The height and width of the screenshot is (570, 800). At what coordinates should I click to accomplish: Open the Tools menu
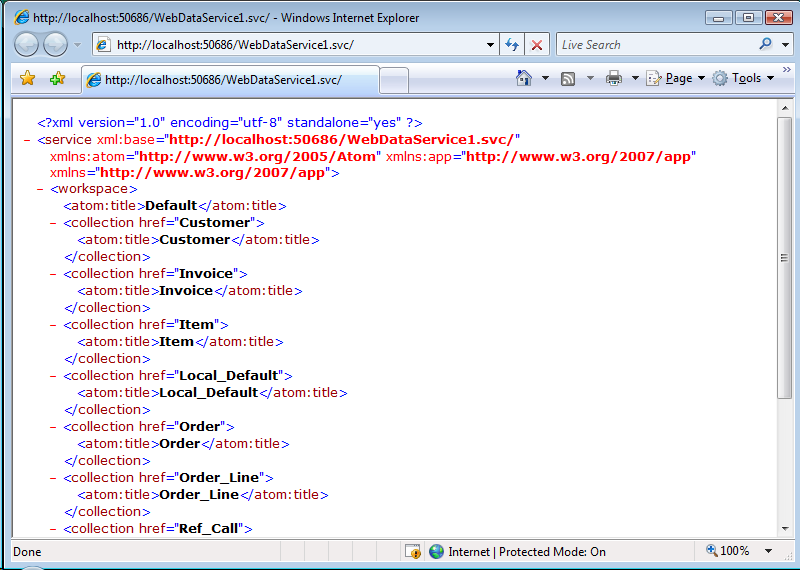tap(745, 78)
